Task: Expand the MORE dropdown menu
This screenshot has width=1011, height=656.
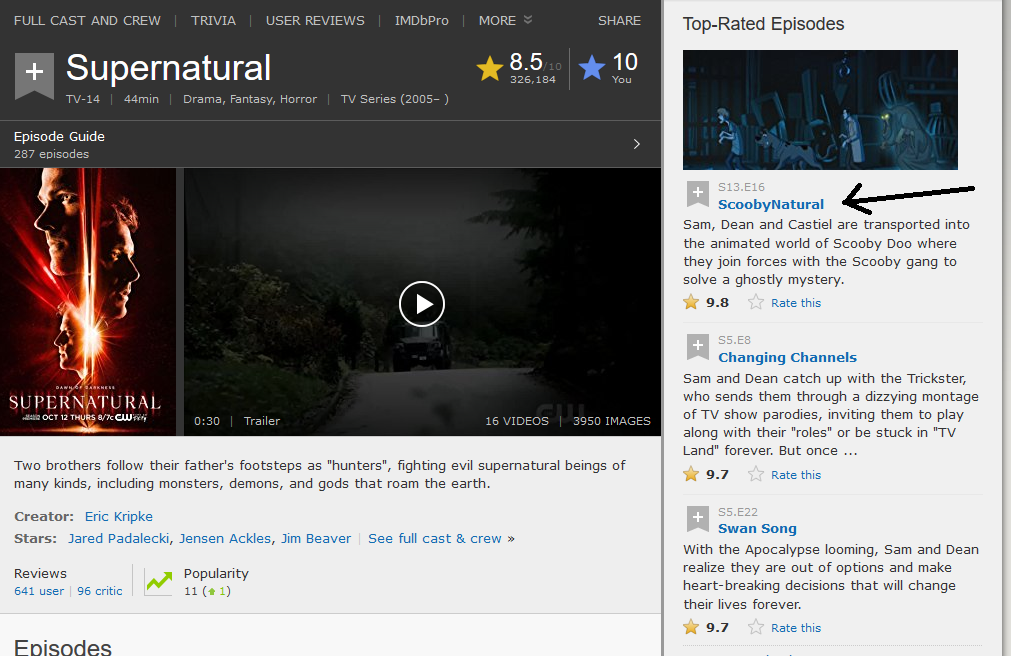Action: [x=505, y=20]
